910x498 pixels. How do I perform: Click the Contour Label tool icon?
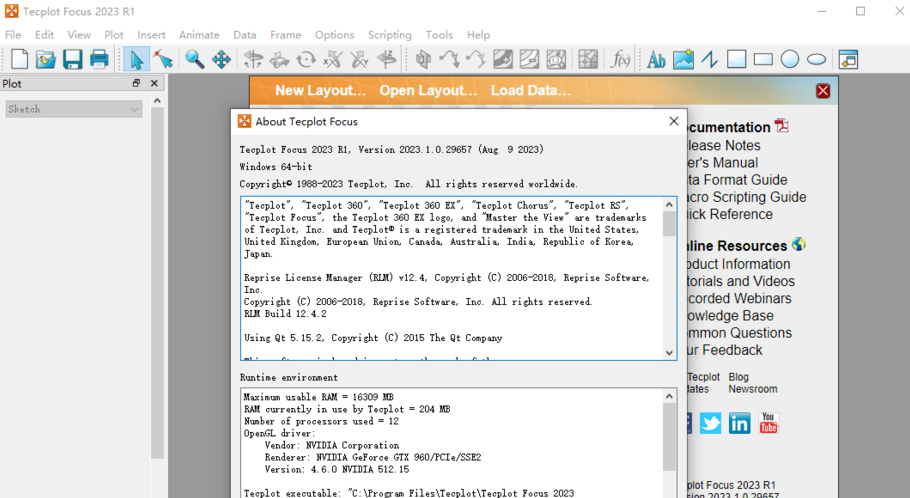click(556, 59)
